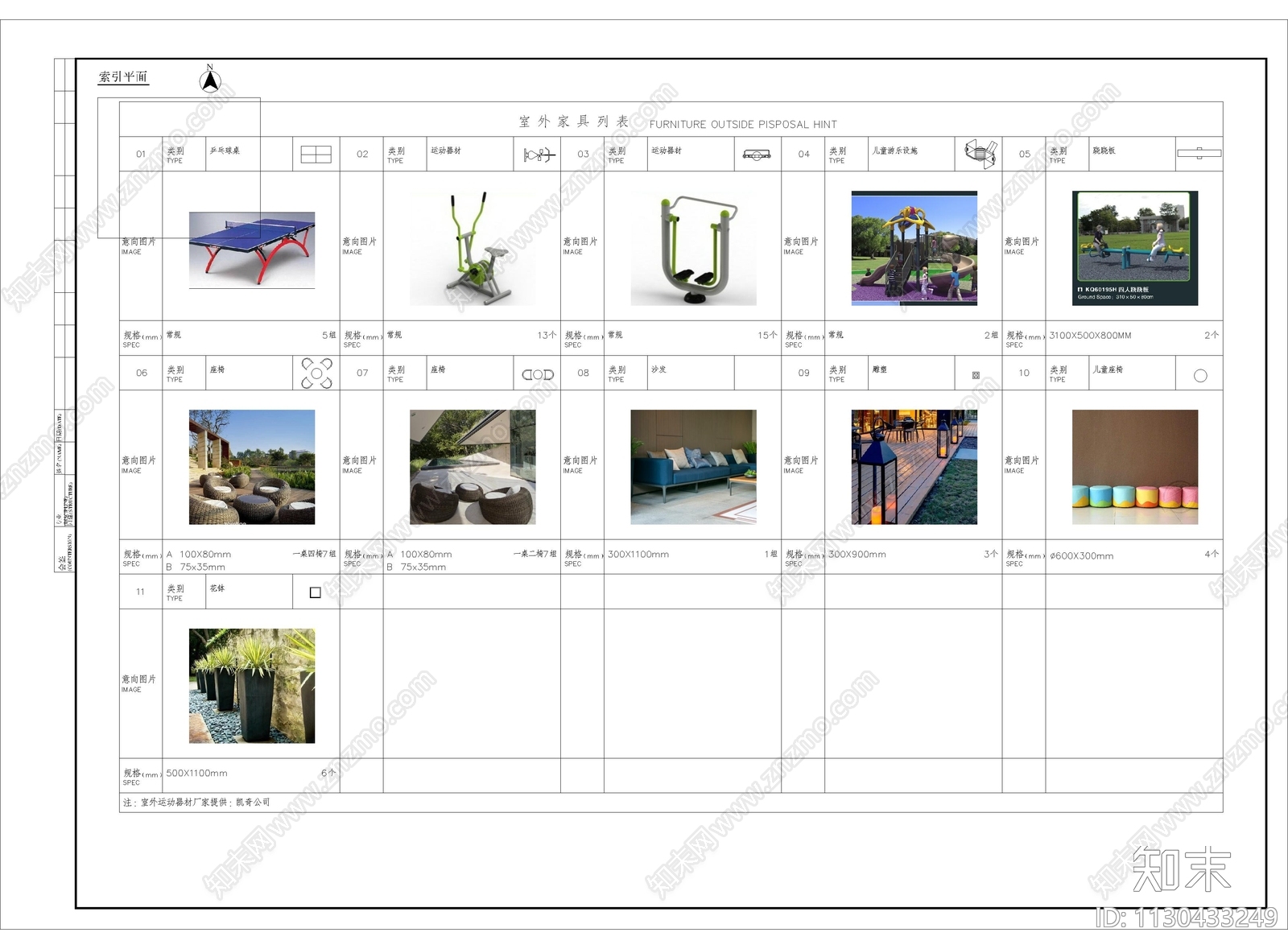1288x949 pixels.
Task: Click the dark rattan lounge photo in item 07
Action: pos(473,467)
